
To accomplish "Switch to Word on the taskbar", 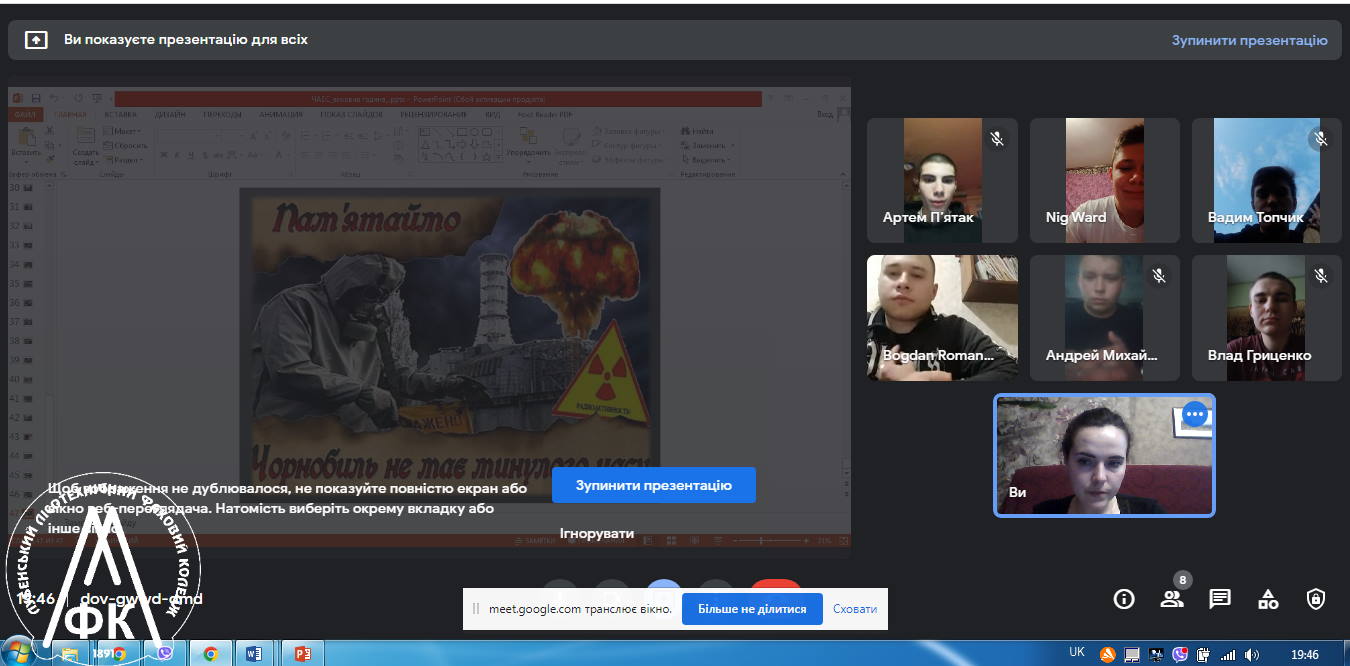I will click(x=254, y=653).
